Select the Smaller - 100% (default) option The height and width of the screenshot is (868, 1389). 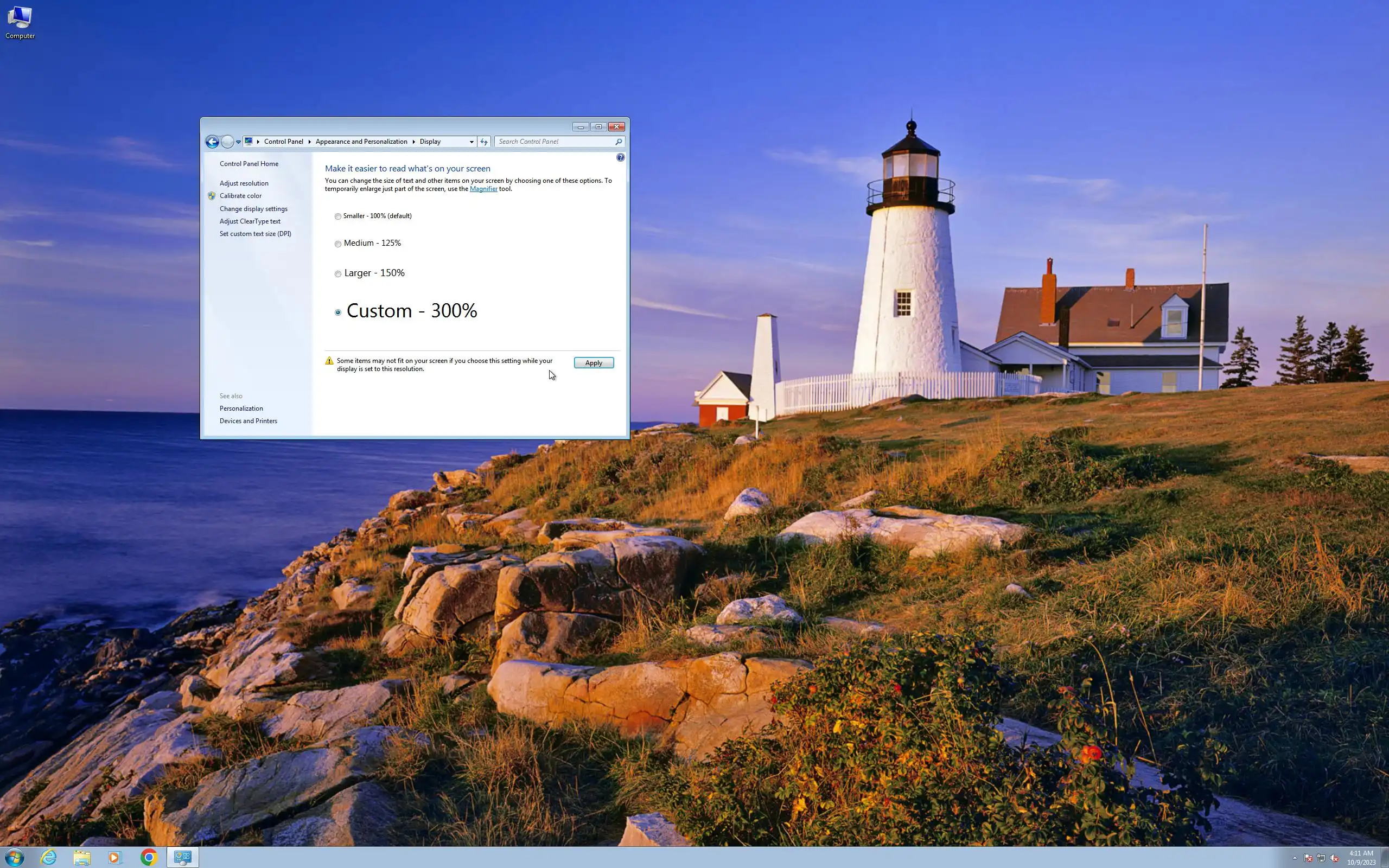click(338, 216)
